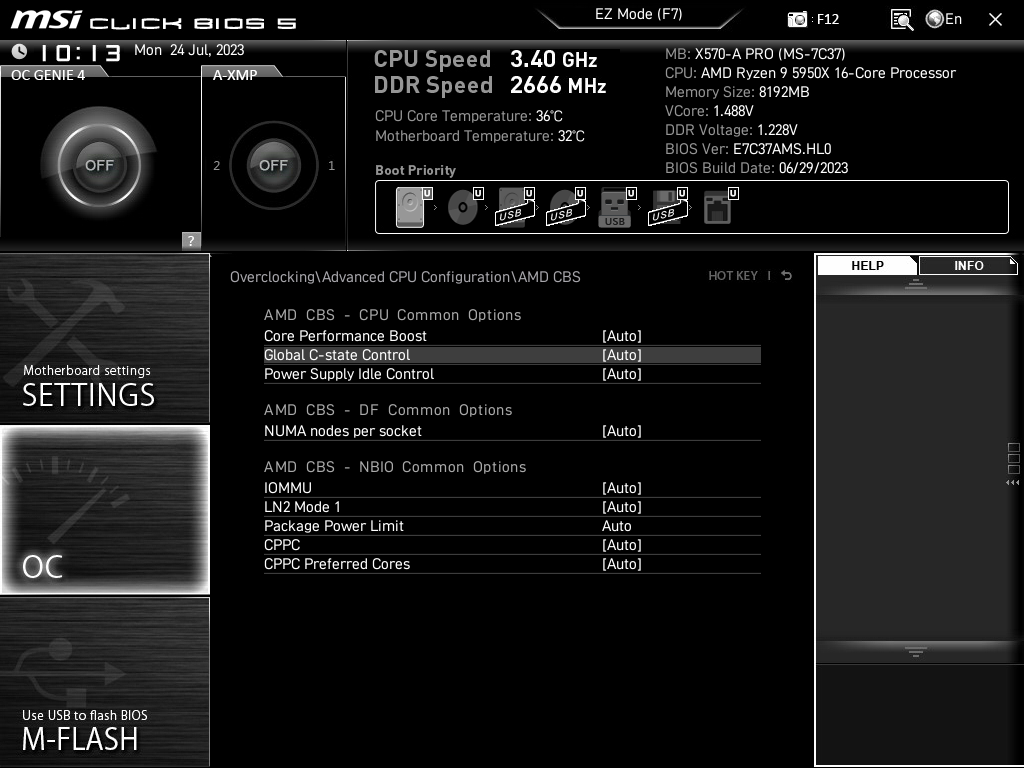1024x768 pixels.
Task: Click the screenshot camera icon near F12
Action: (x=797, y=19)
